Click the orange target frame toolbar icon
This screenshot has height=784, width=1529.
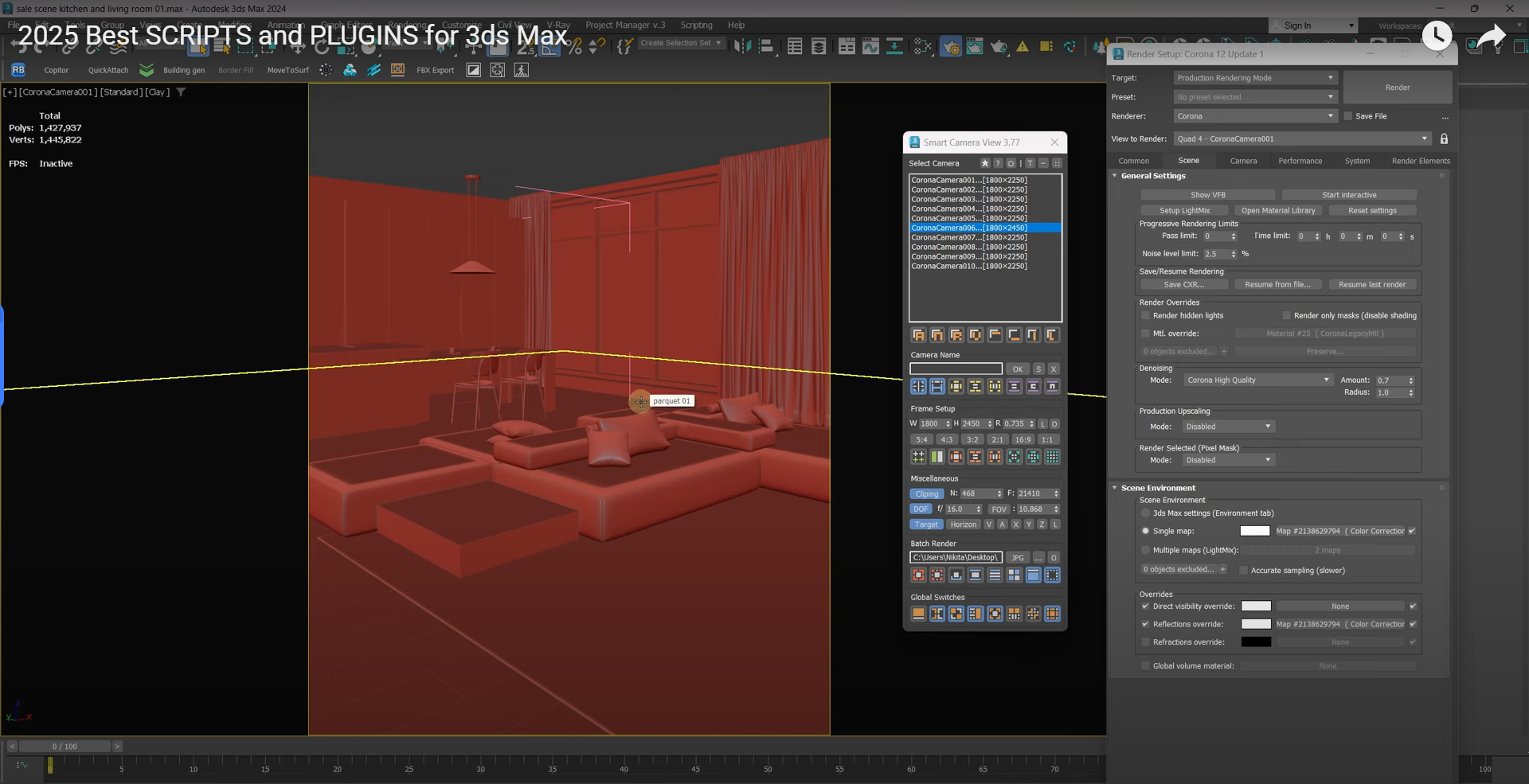(x=397, y=70)
